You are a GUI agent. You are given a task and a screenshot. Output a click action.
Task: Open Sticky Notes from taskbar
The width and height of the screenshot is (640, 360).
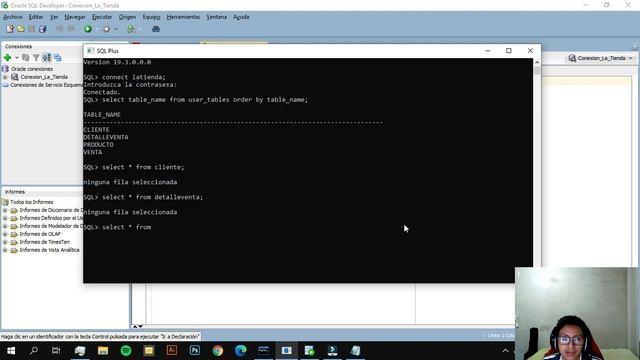click(x=149, y=351)
